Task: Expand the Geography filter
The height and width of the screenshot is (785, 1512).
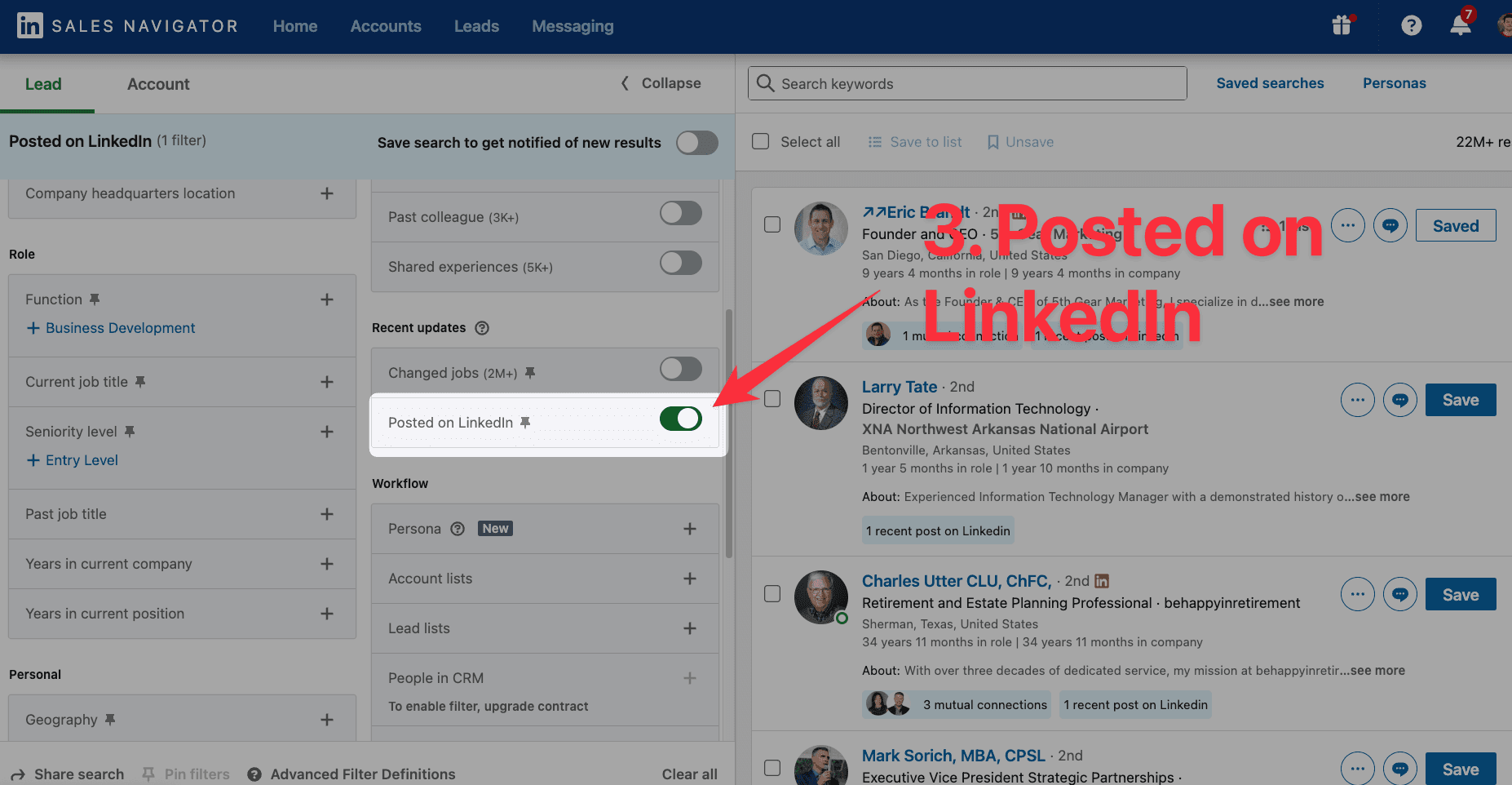Action: point(327,720)
